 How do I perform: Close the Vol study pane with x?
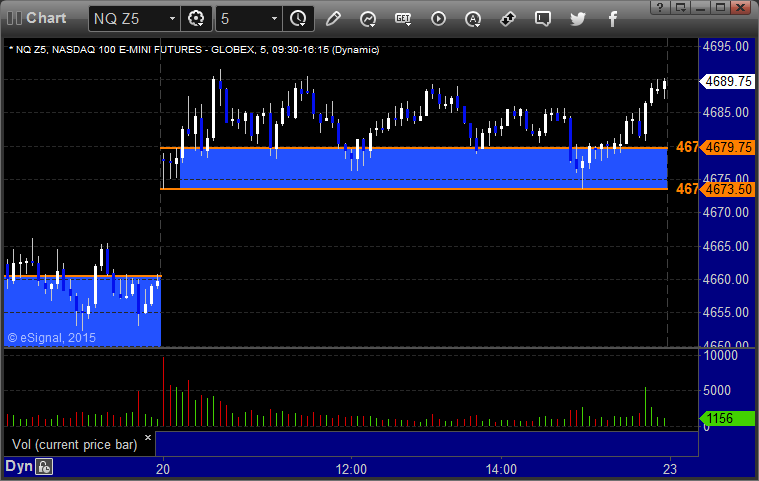pyautogui.click(x=148, y=437)
